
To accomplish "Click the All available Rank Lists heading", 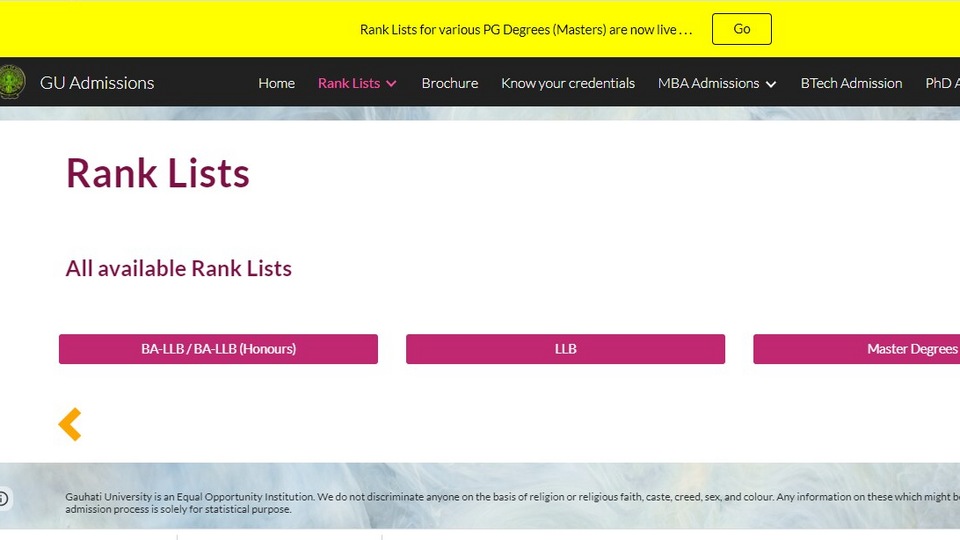I will pyautogui.click(x=179, y=268).
